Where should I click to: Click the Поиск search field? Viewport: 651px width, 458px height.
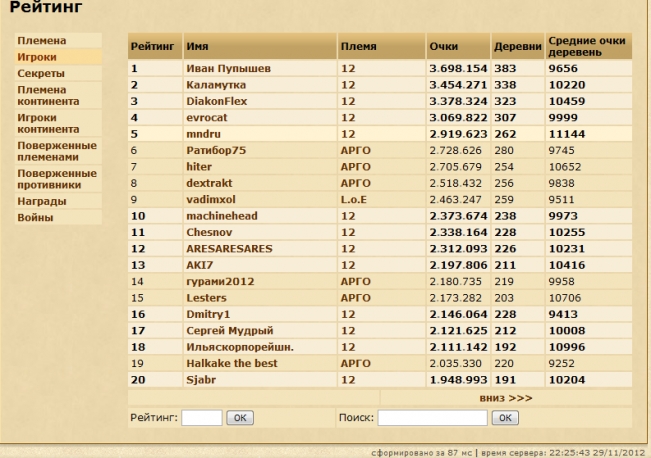(432, 418)
